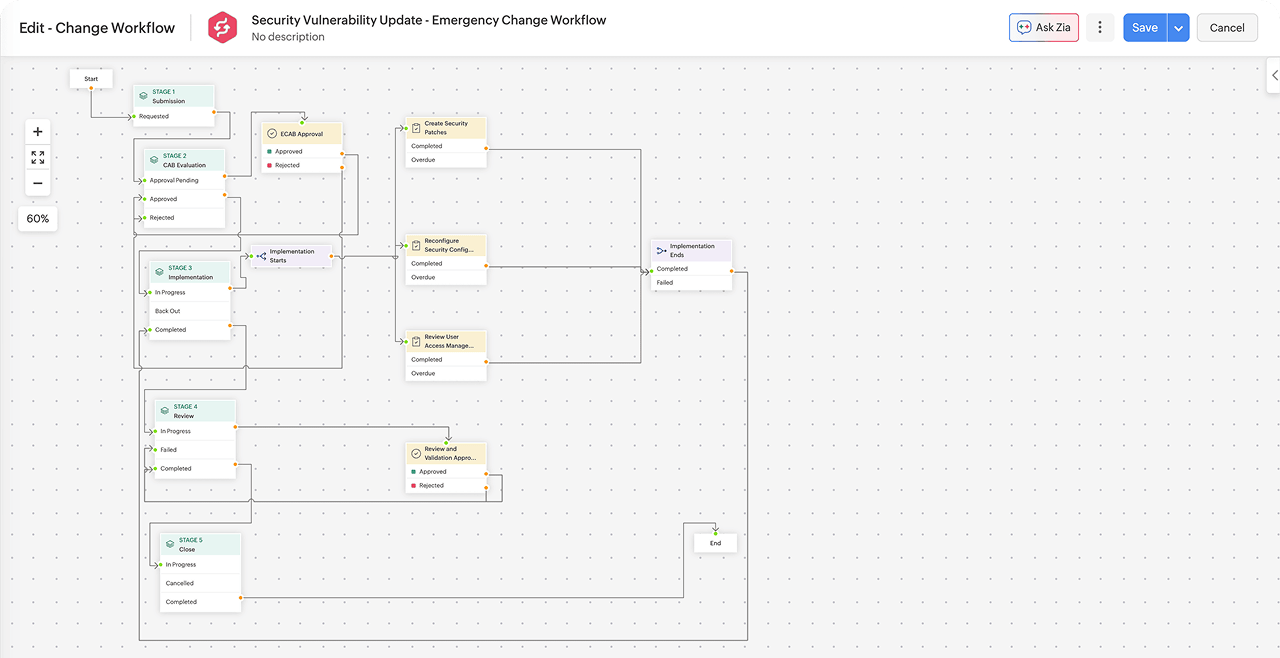Click the Stage 3 Implementation layers icon
Viewport: 1280px width, 658px height.
coord(159,272)
